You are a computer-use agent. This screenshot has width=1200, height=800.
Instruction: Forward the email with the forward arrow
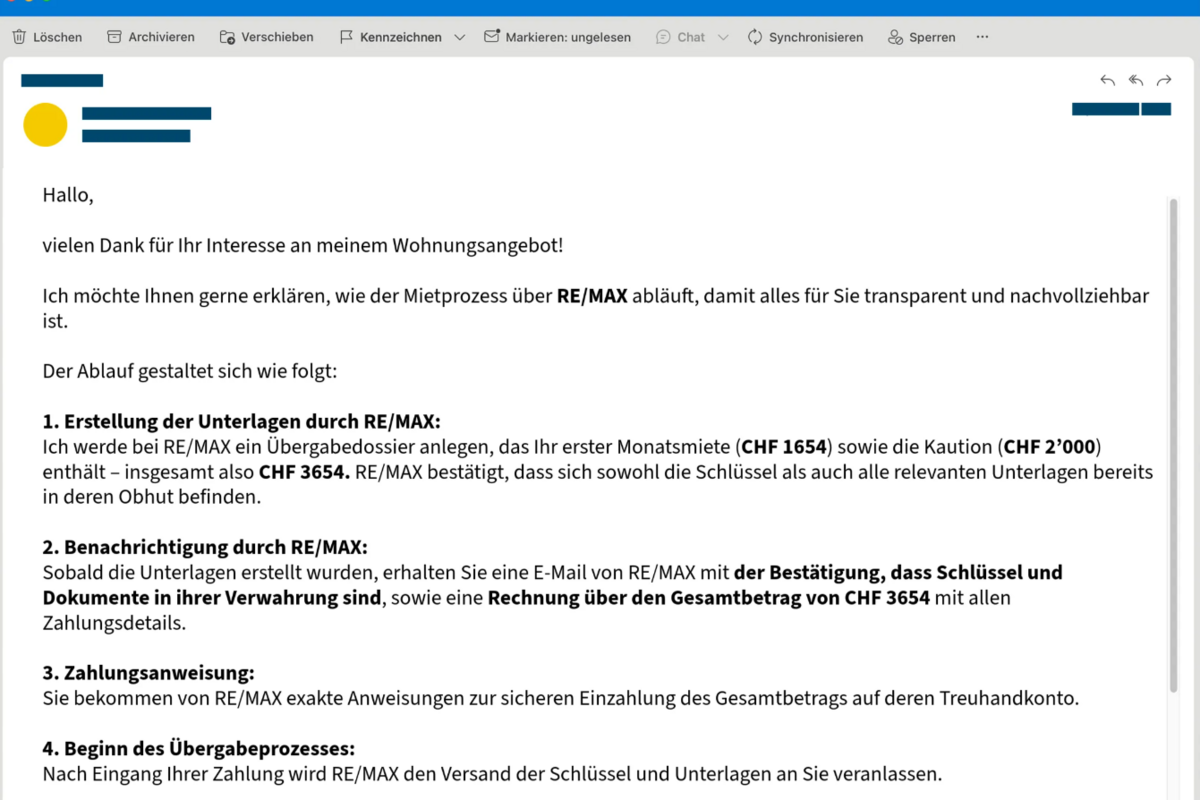(1163, 80)
